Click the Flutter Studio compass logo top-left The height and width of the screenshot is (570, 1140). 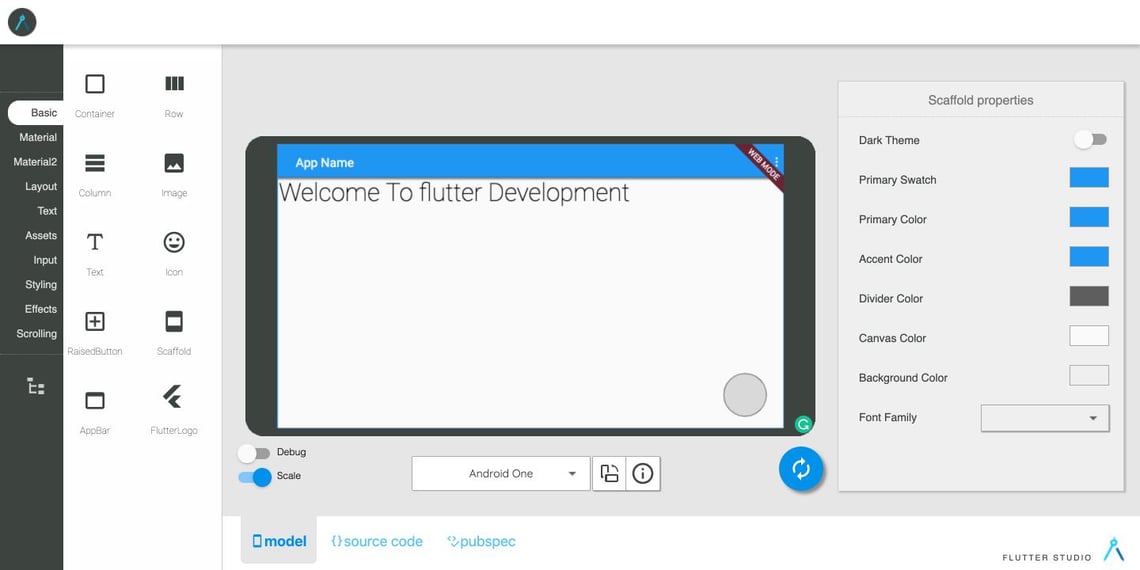point(22,22)
